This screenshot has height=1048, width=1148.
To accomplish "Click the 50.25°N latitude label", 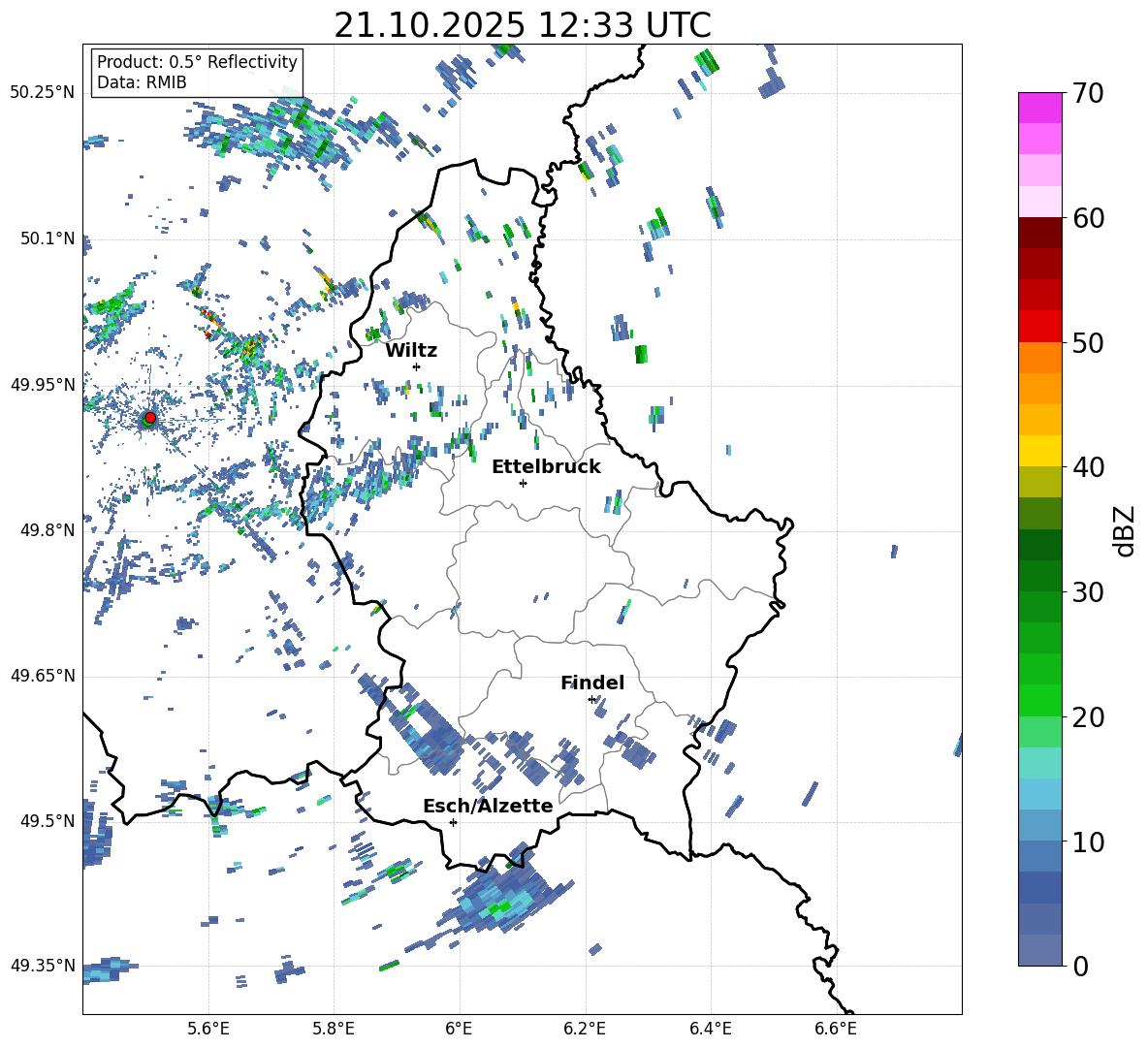I will pyautogui.click(x=43, y=92).
